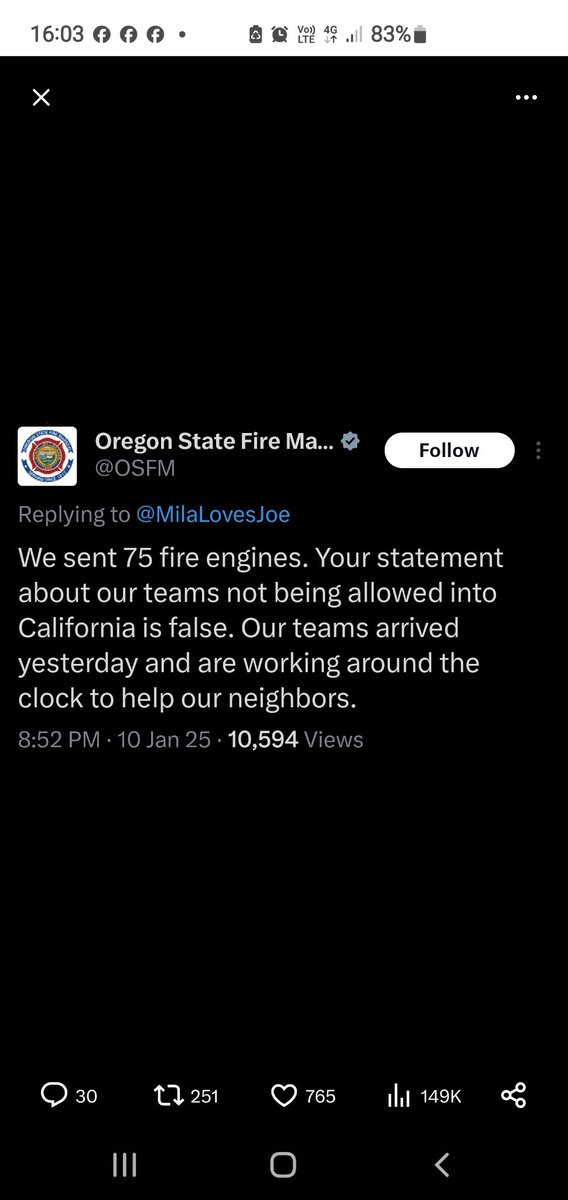Share the tweet using share icon
568x1200 pixels.
pos(513,1096)
